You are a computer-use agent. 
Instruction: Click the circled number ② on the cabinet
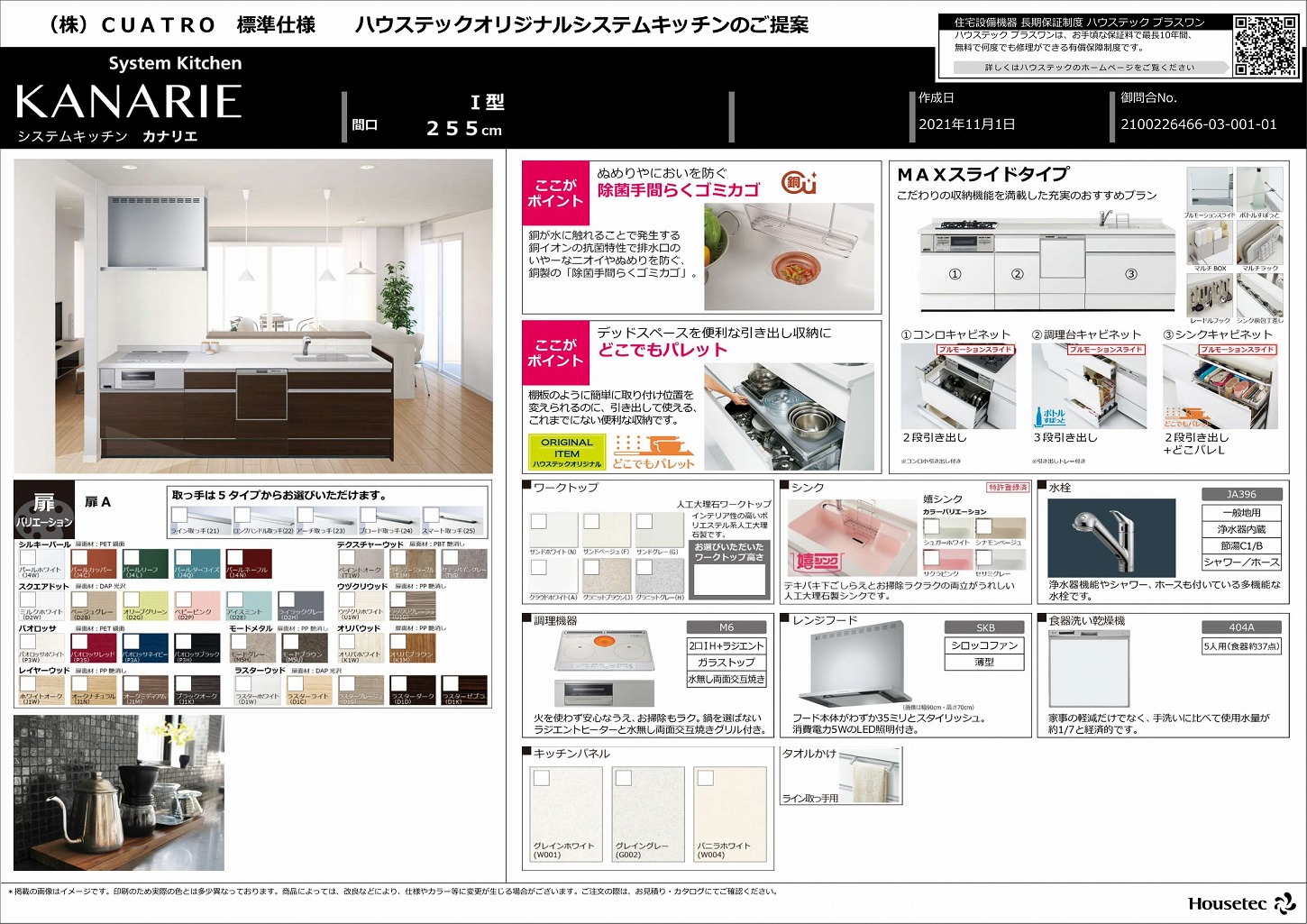[1017, 274]
